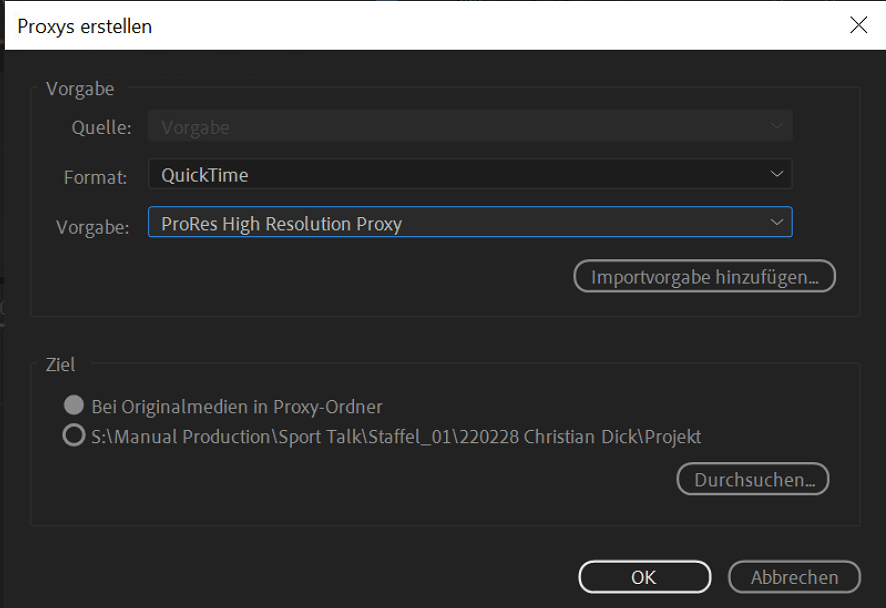Select the radio button Bei Originalmedien in Proxy-Ordner

click(x=74, y=406)
